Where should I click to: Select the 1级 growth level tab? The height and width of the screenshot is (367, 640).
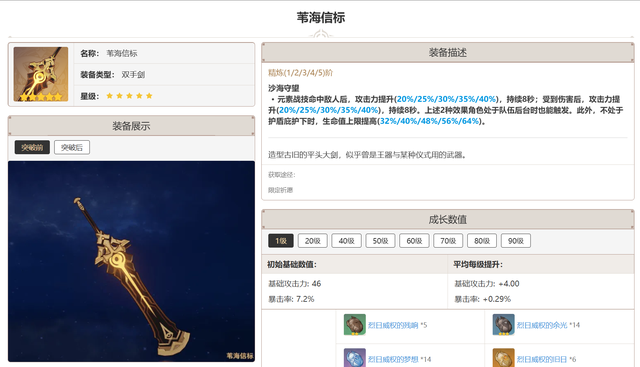pyautogui.click(x=281, y=241)
